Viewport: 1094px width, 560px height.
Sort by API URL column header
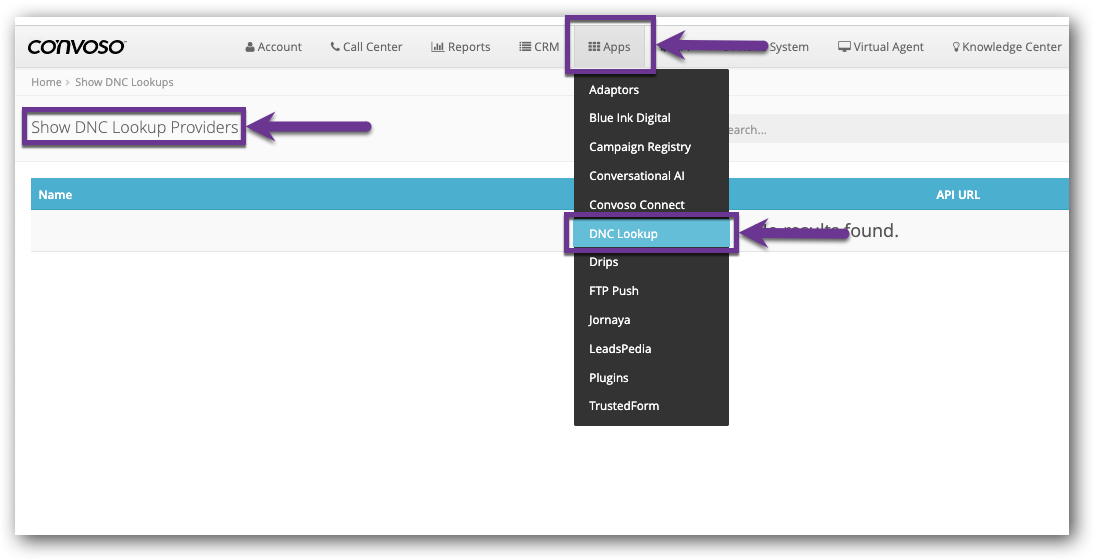[958, 195]
